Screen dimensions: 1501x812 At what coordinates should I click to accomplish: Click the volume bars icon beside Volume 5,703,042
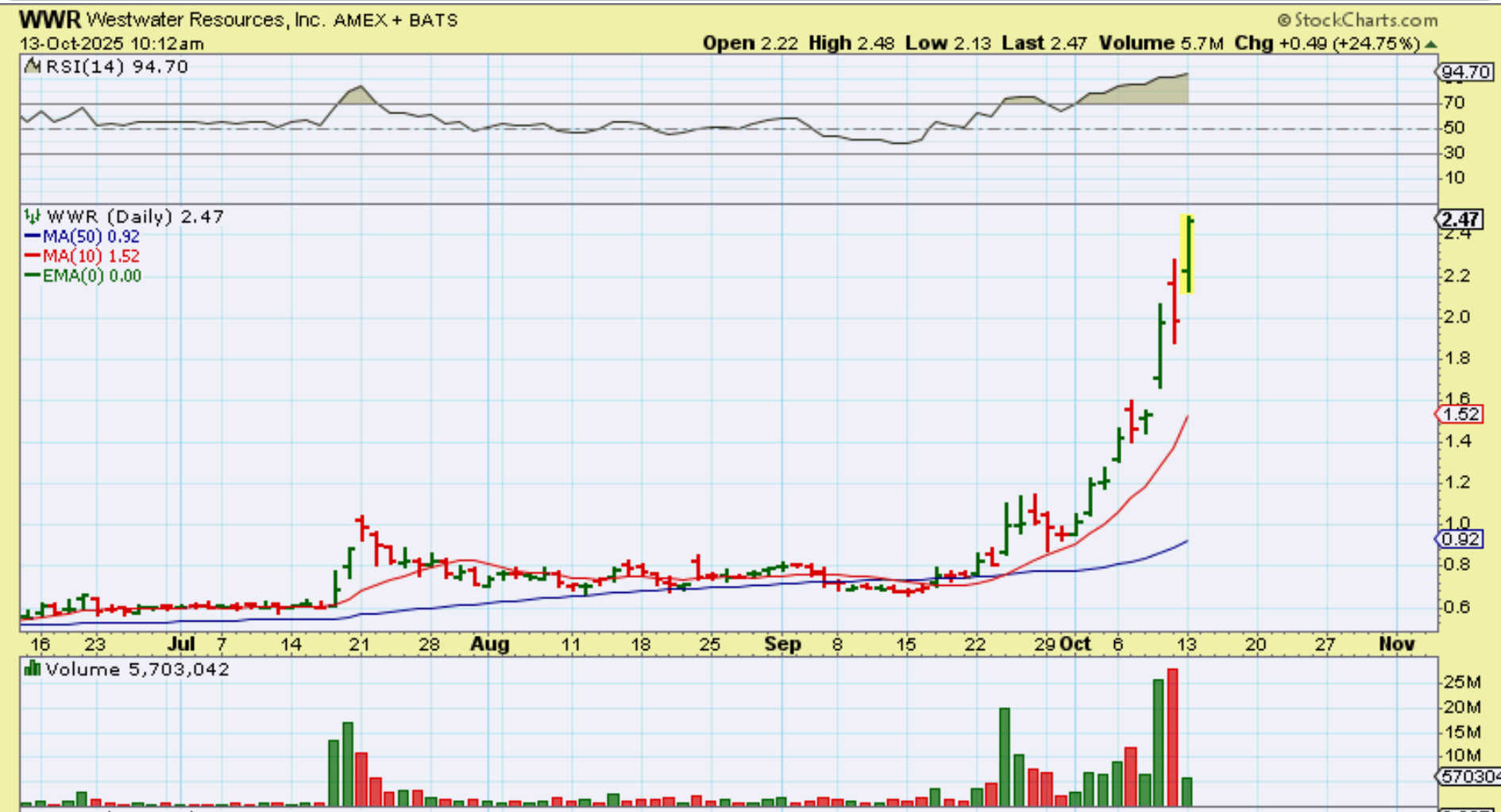coord(33,668)
